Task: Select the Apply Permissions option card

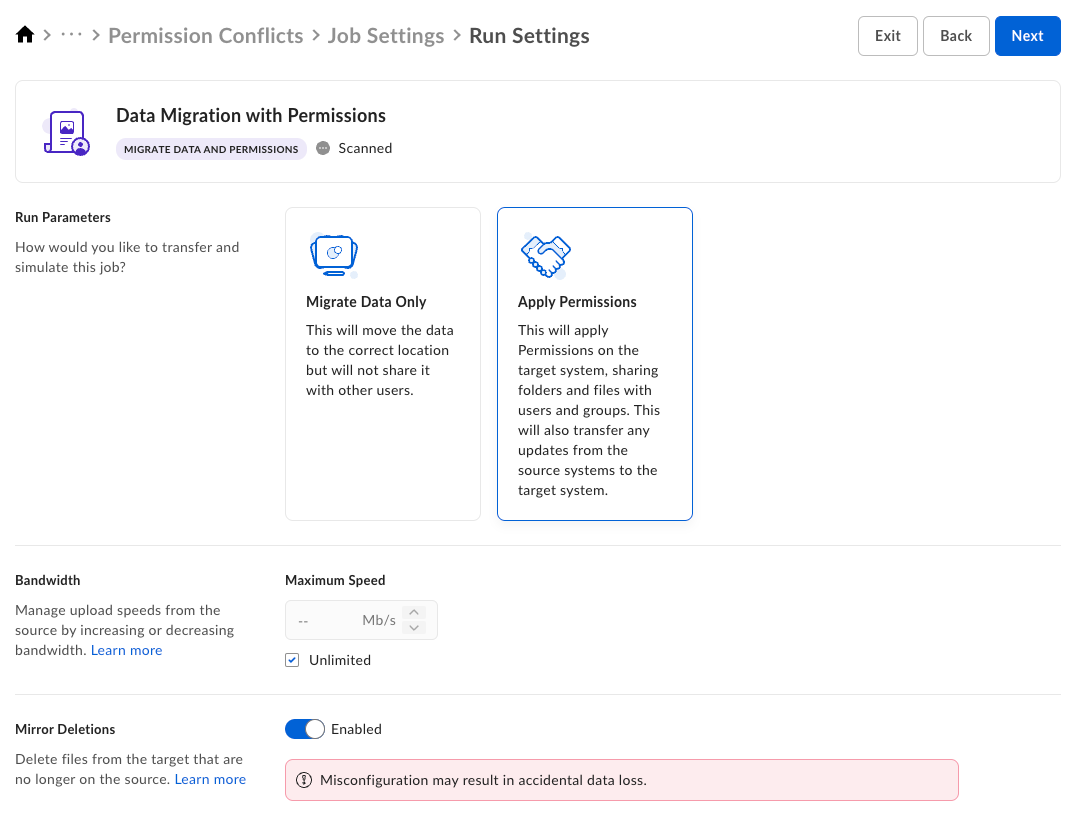Action: (x=594, y=364)
